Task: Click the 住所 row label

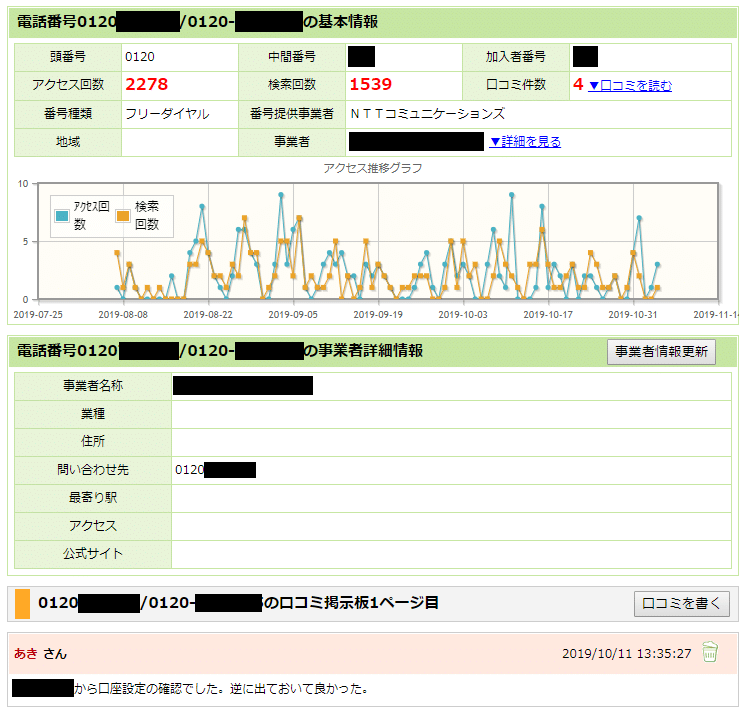Action: 93,442
